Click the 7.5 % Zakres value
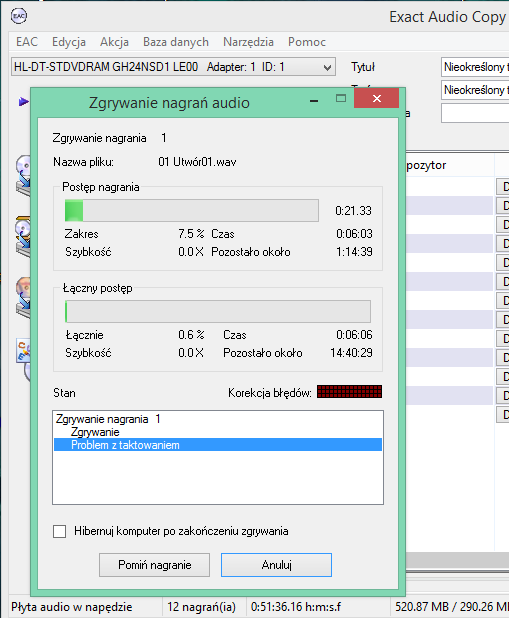 (x=191, y=234)
